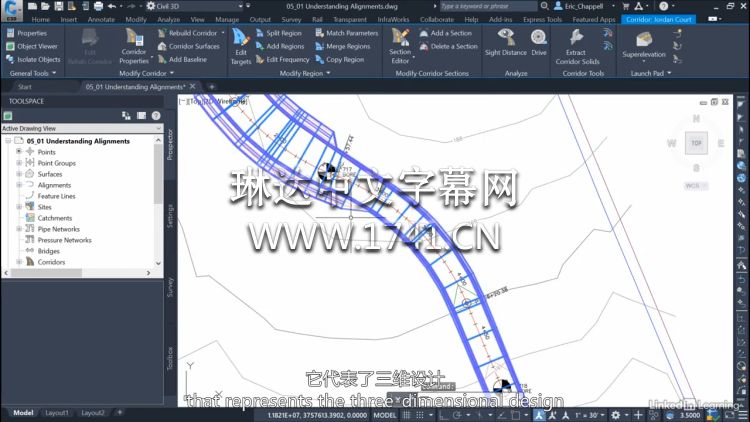Open Corridor Properties
Screen dimensions: 750x422
(134, 47)
